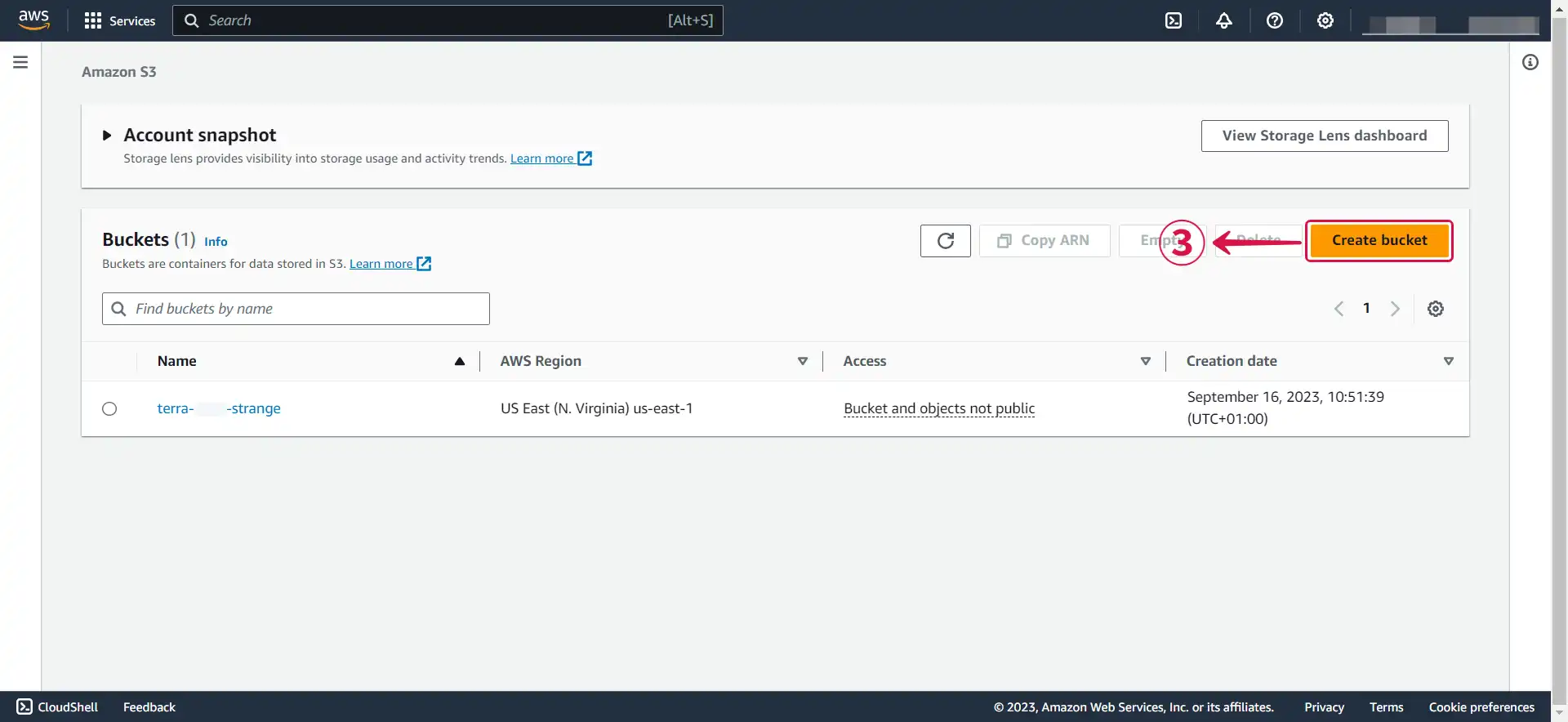Open CloudShell from the footer
Screen dimensions: 1568x722
57,707
